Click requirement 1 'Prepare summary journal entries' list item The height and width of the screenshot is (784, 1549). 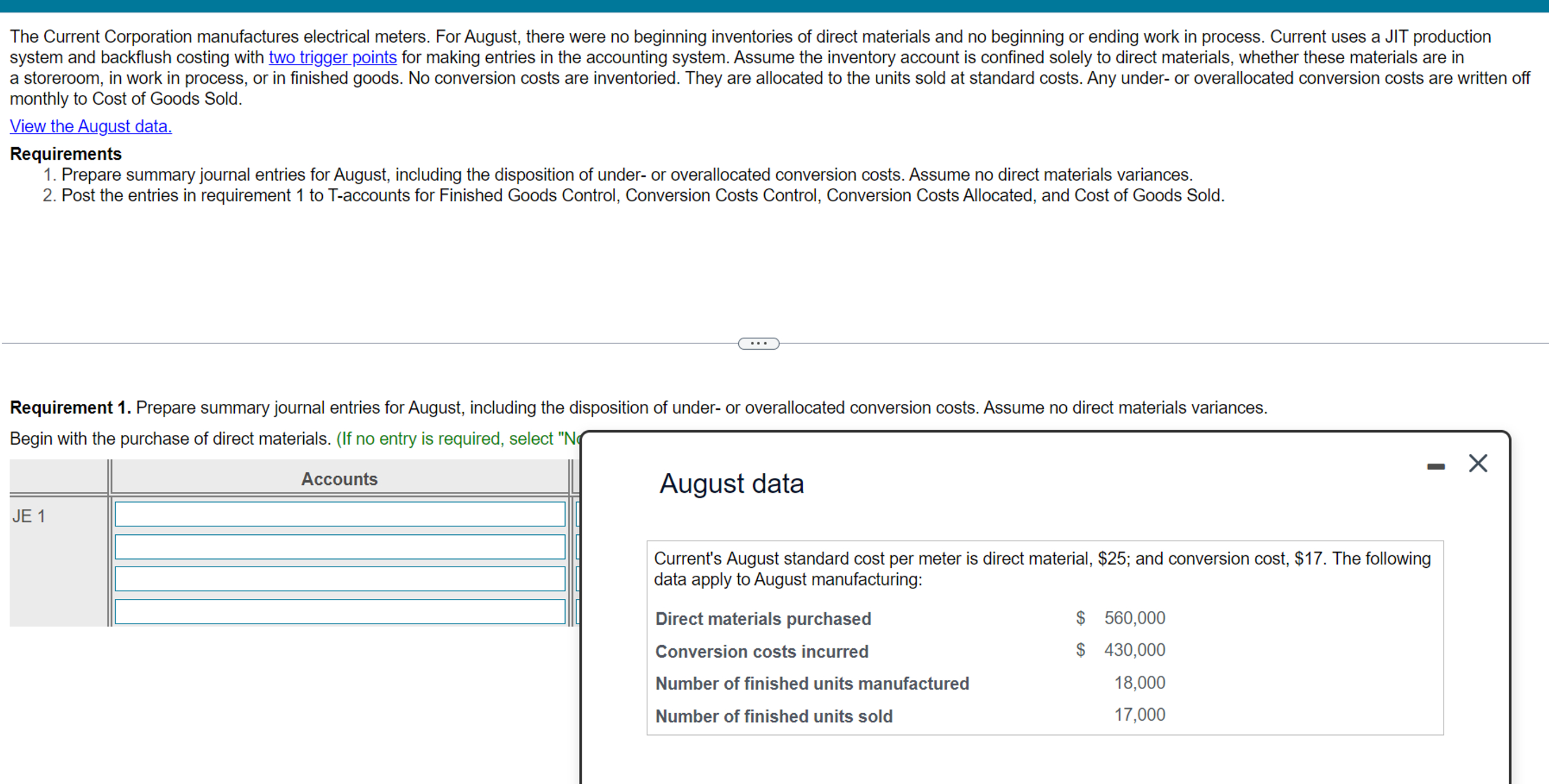pyautogui.click(x=627, y=175)
